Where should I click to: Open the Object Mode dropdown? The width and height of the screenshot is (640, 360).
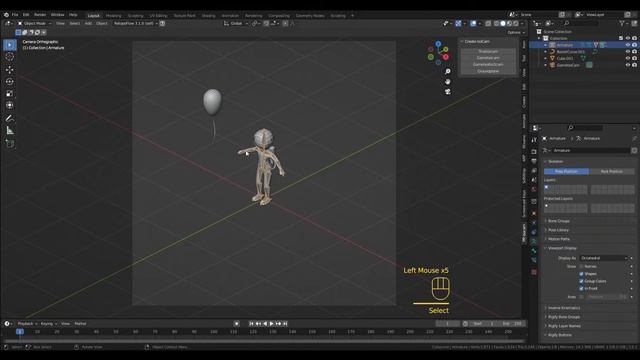[34, 24]
